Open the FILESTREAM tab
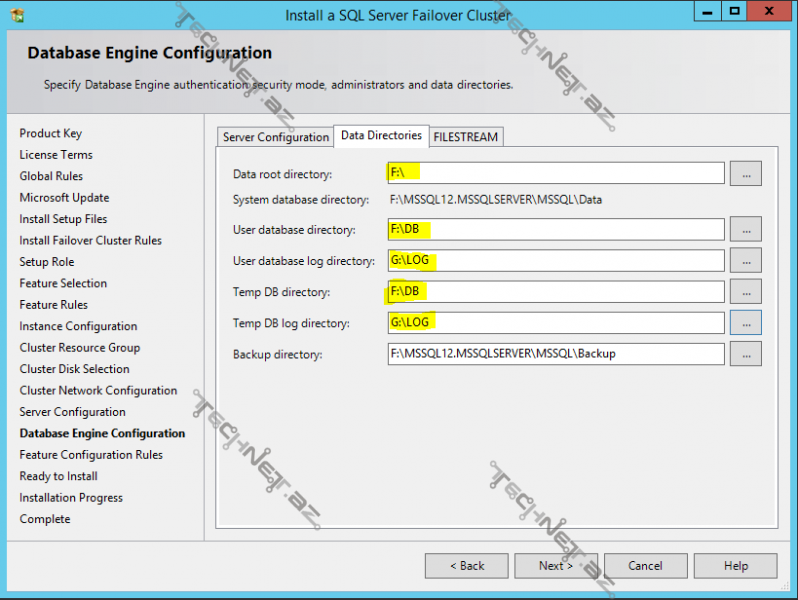This screenshot has width=798, height=600. (465, 137)
